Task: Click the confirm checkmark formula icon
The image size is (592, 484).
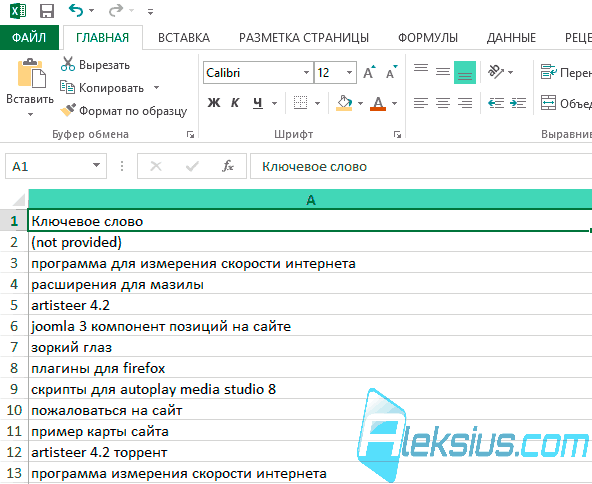Action: coord(192,166)
